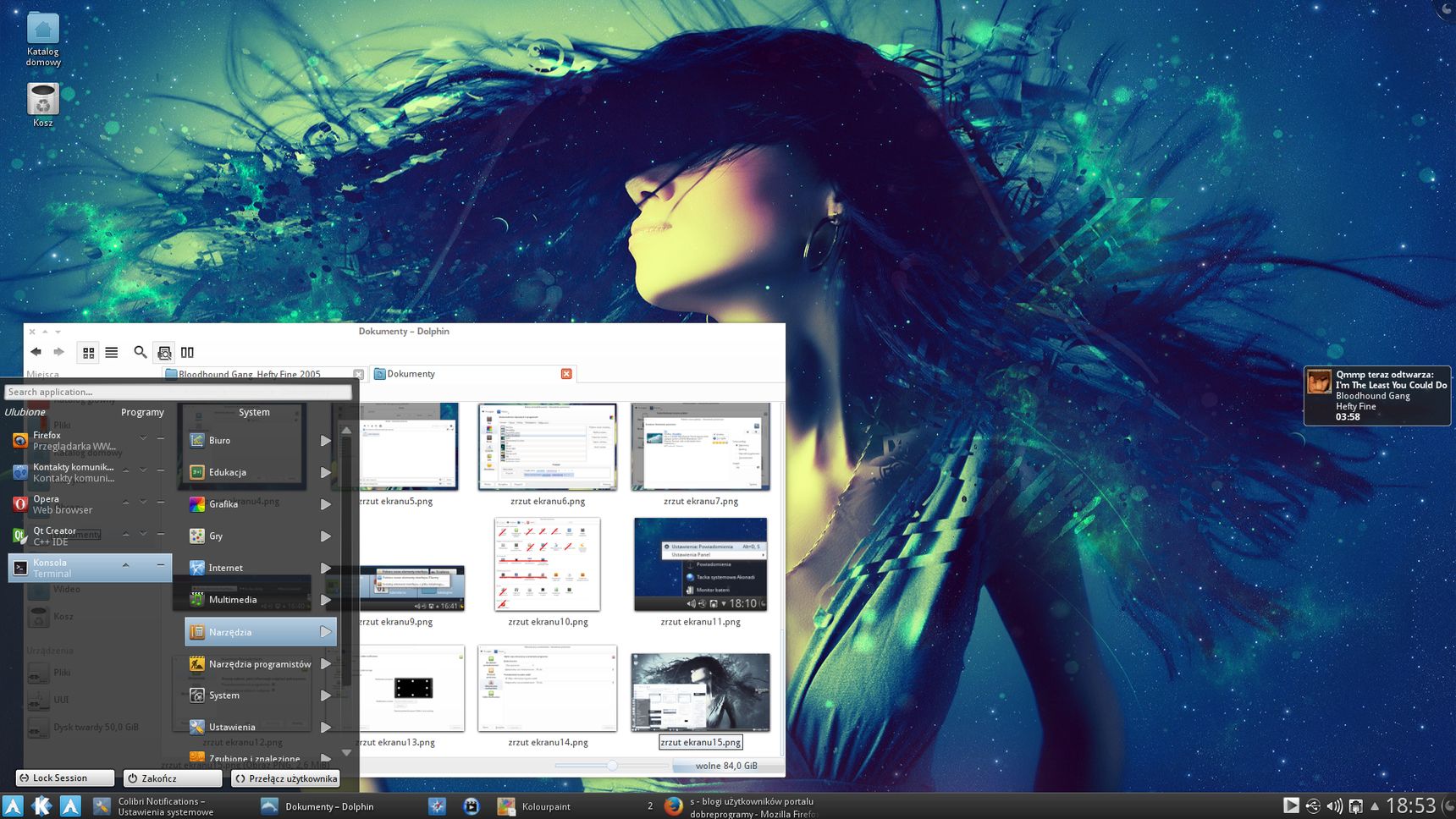Open the Katalog domowy desktop icon
Viewport: 1456px width, 819px height.
click(42, 39)
